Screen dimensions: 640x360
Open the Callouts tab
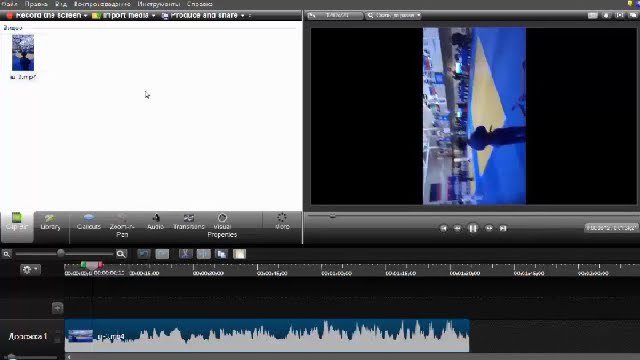(89, 222)
